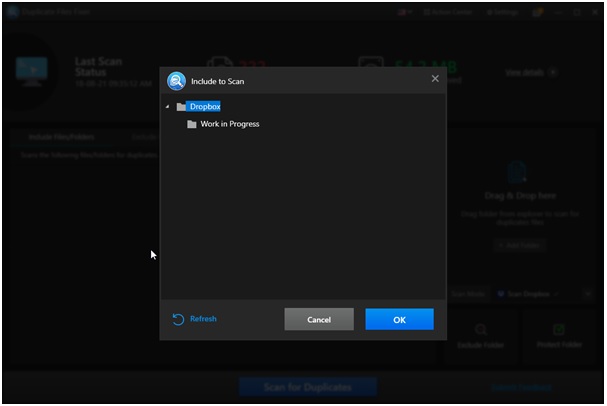Open Include Files/Folders tab in background window
607x406 pixels.
tap(62, 137)
